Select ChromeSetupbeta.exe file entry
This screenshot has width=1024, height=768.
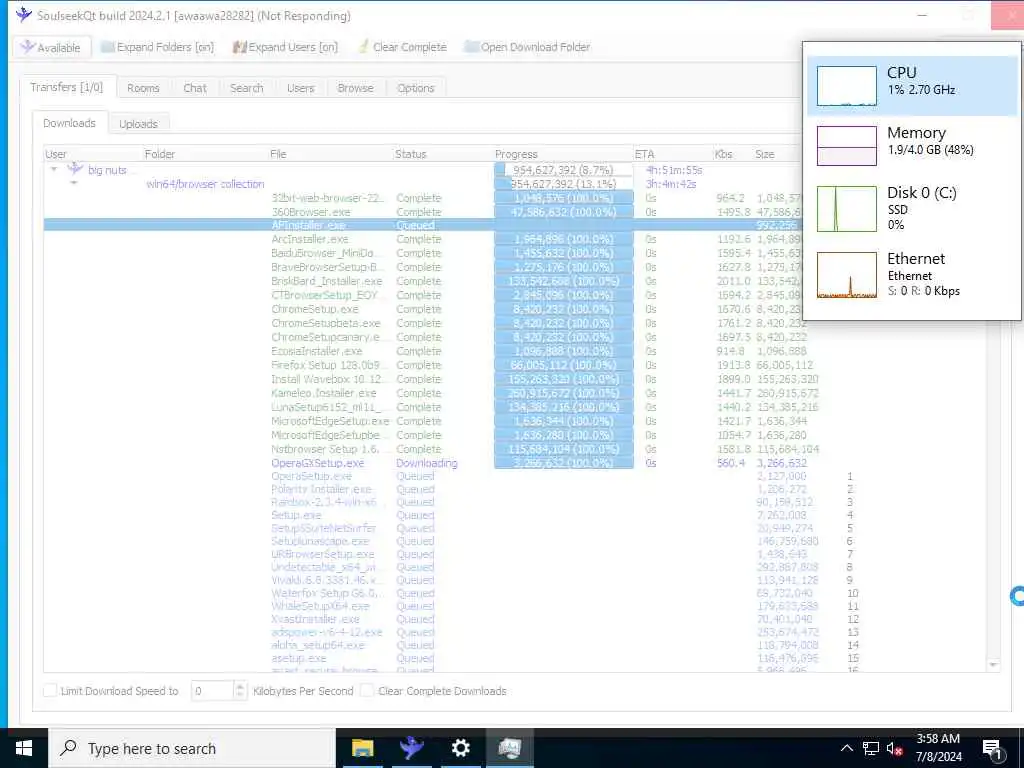point(325,323)
